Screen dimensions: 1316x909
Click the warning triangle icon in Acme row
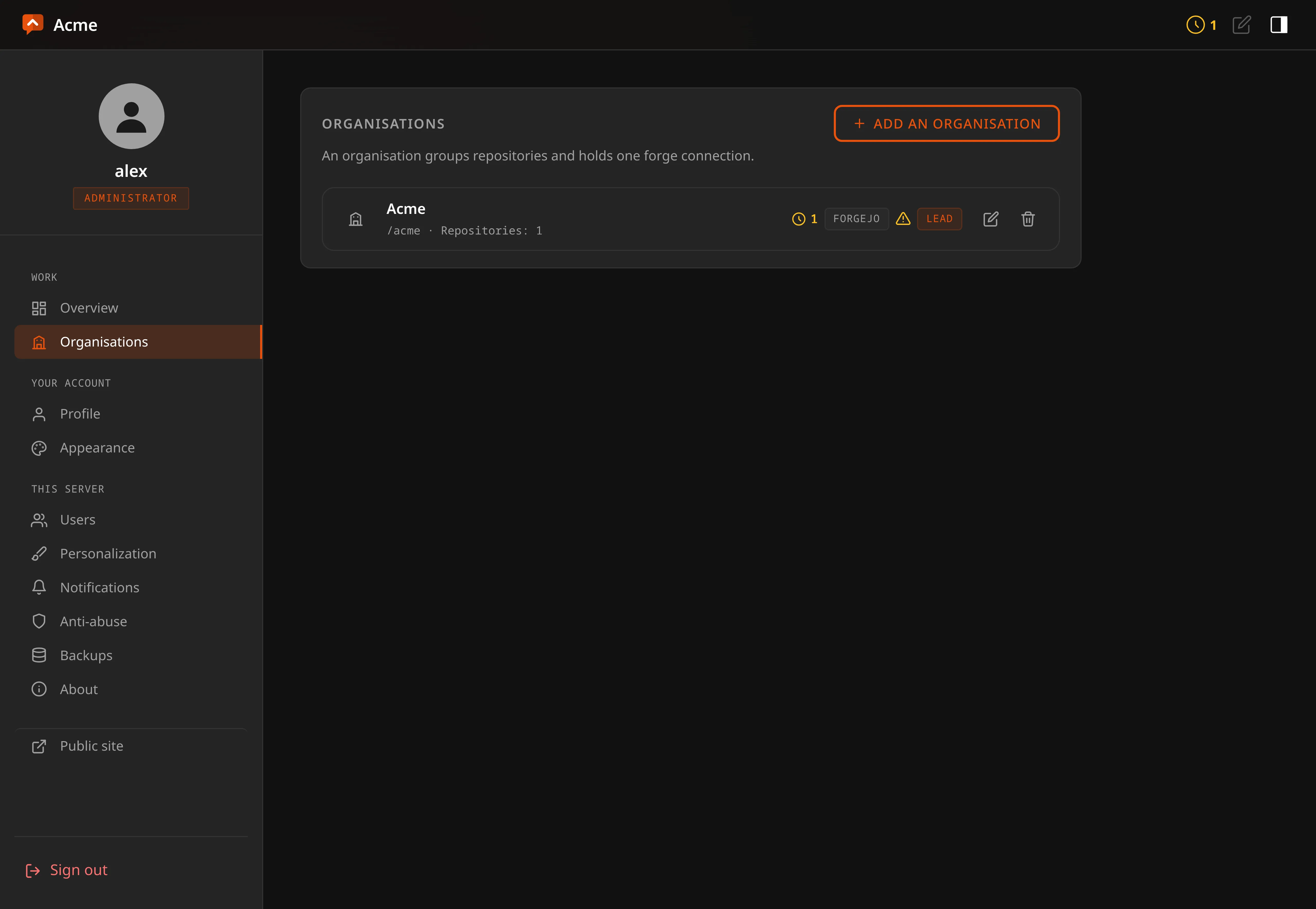[903, 219]
